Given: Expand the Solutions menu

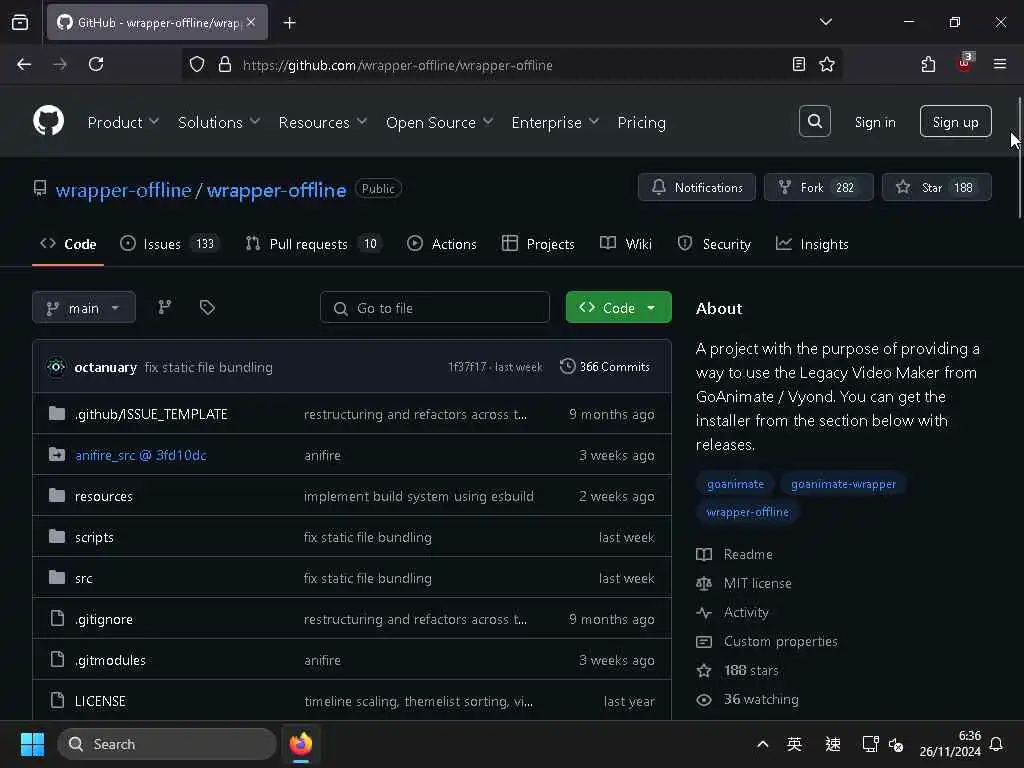Looking at the screenshot, I should [x=219, y=122].
